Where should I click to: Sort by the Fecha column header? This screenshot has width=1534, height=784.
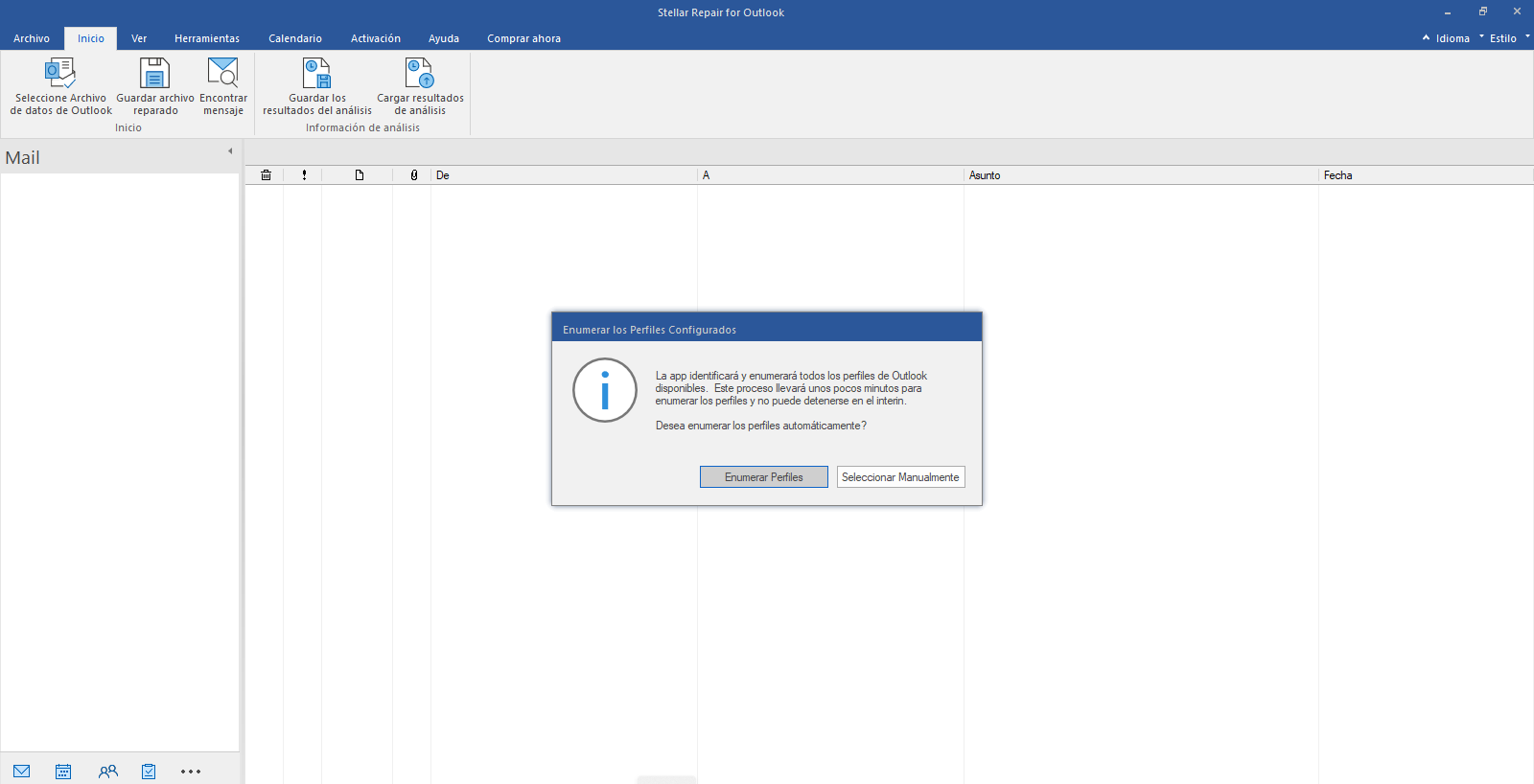[1426, 175]
